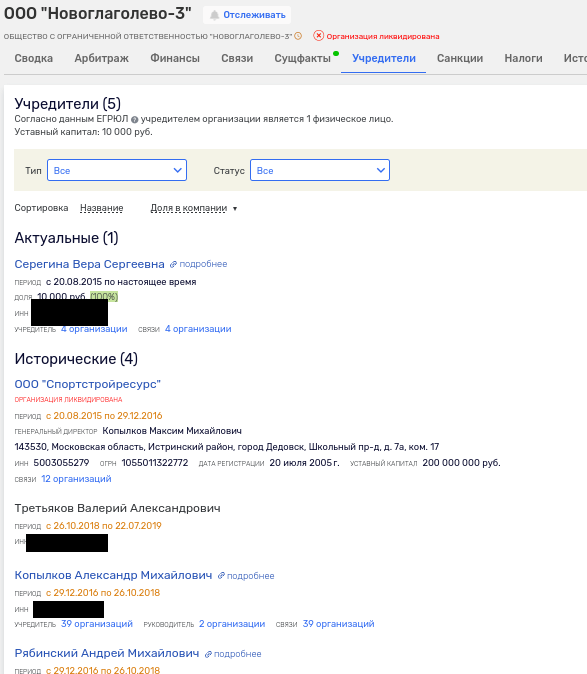Viewport: 587px width, 674px height.
Task: Open the Сводка tab
Action: 34,58
